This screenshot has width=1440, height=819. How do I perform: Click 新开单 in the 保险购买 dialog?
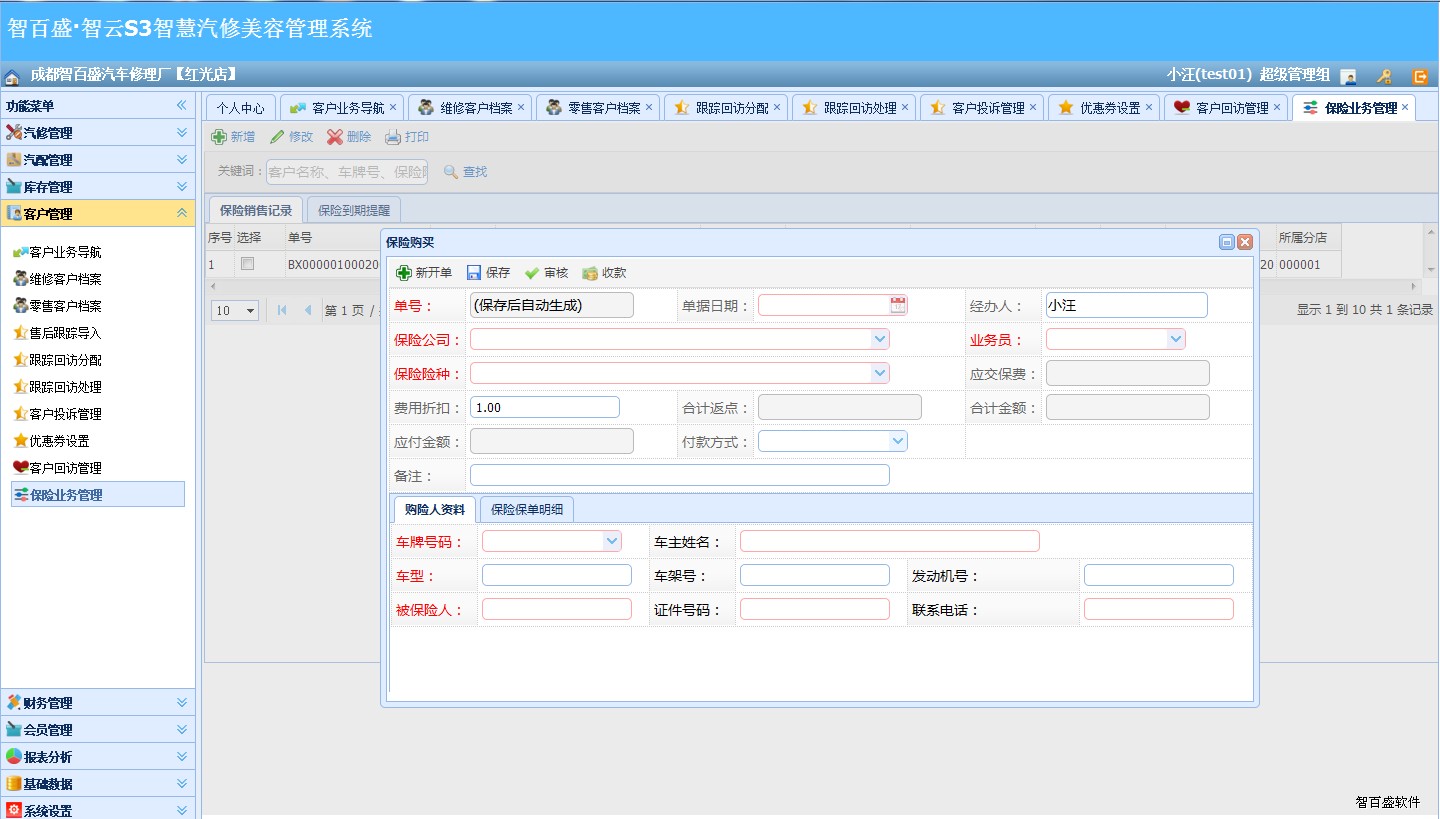[424, 273]
